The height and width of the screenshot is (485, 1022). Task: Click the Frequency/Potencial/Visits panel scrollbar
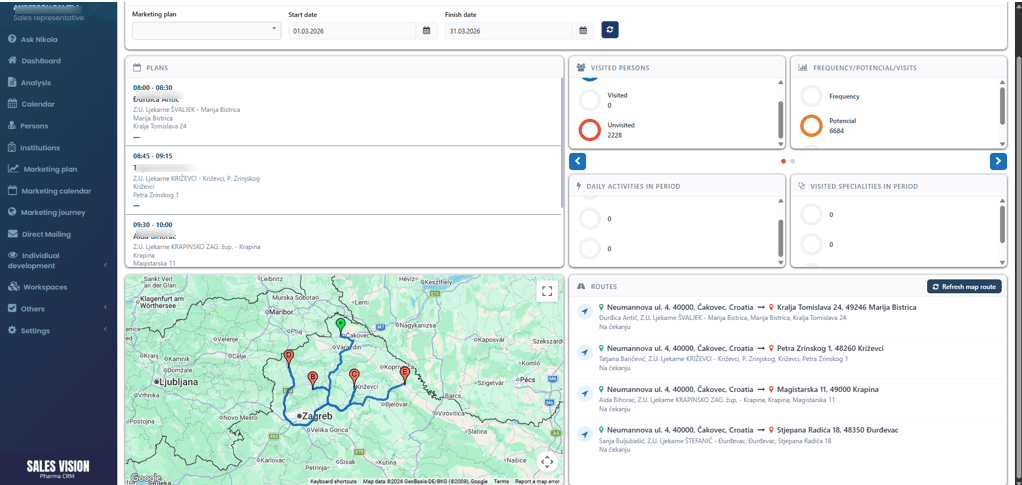point(1002,105)
